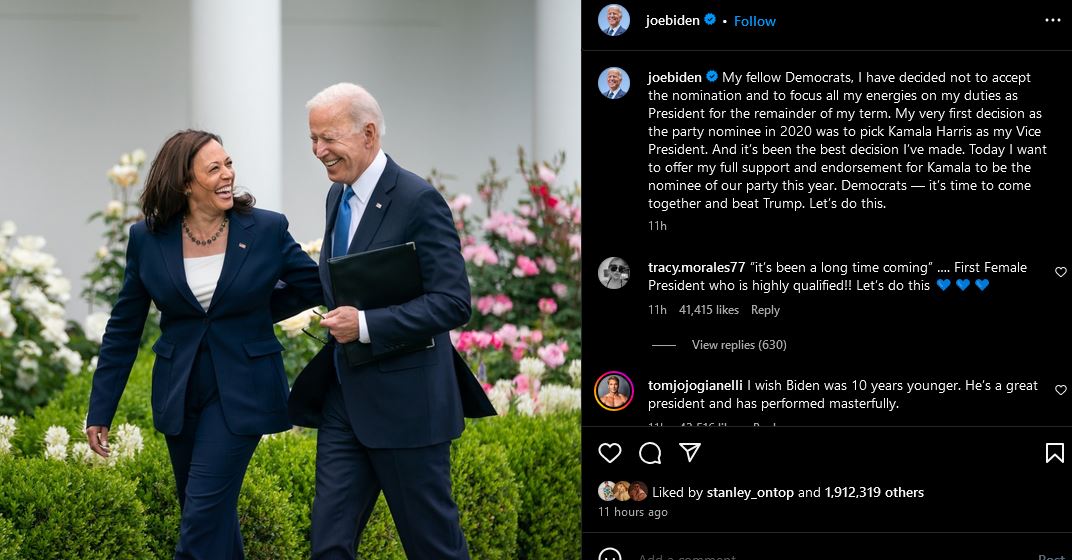Open the three-dot more options menu
This screenshot has height=560, width=1072.
tap(1053, 21)
